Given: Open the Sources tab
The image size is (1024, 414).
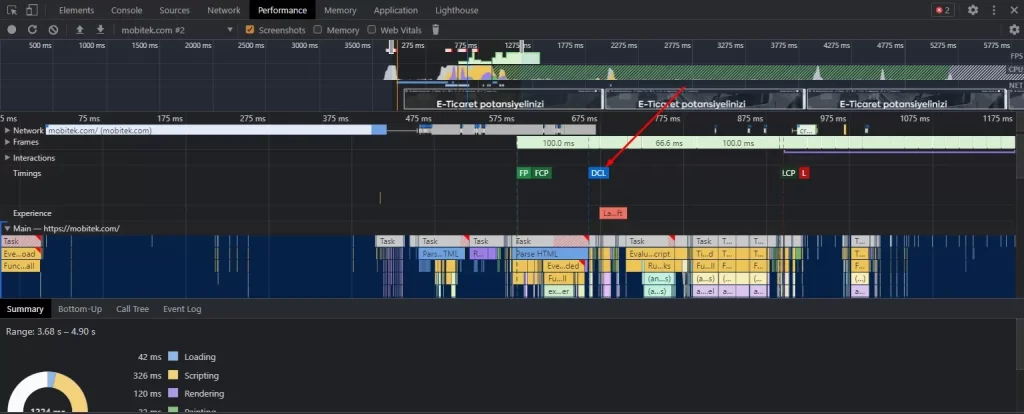Looking at the screenshot, I should click(x=174, y=10).
